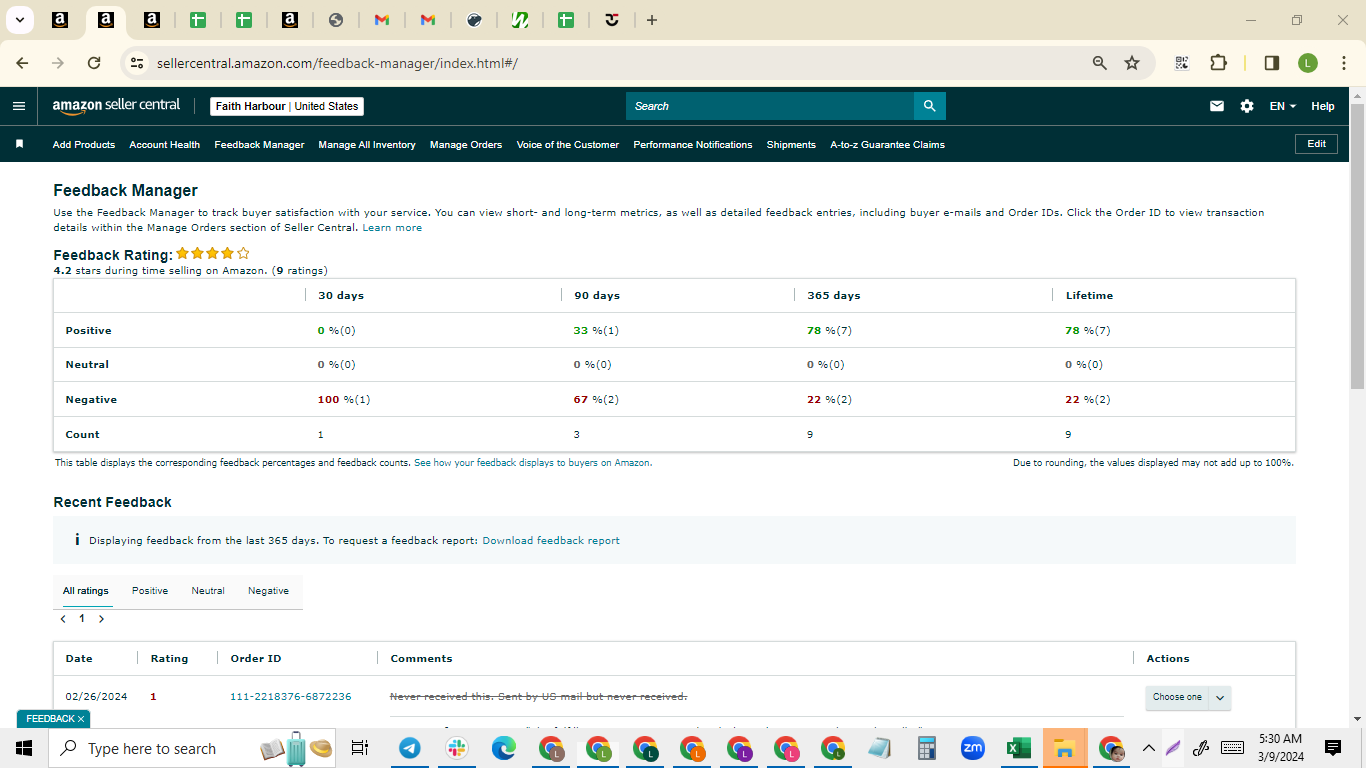
Task: Open Slack from the taskbar
Action: click(457, 748)
